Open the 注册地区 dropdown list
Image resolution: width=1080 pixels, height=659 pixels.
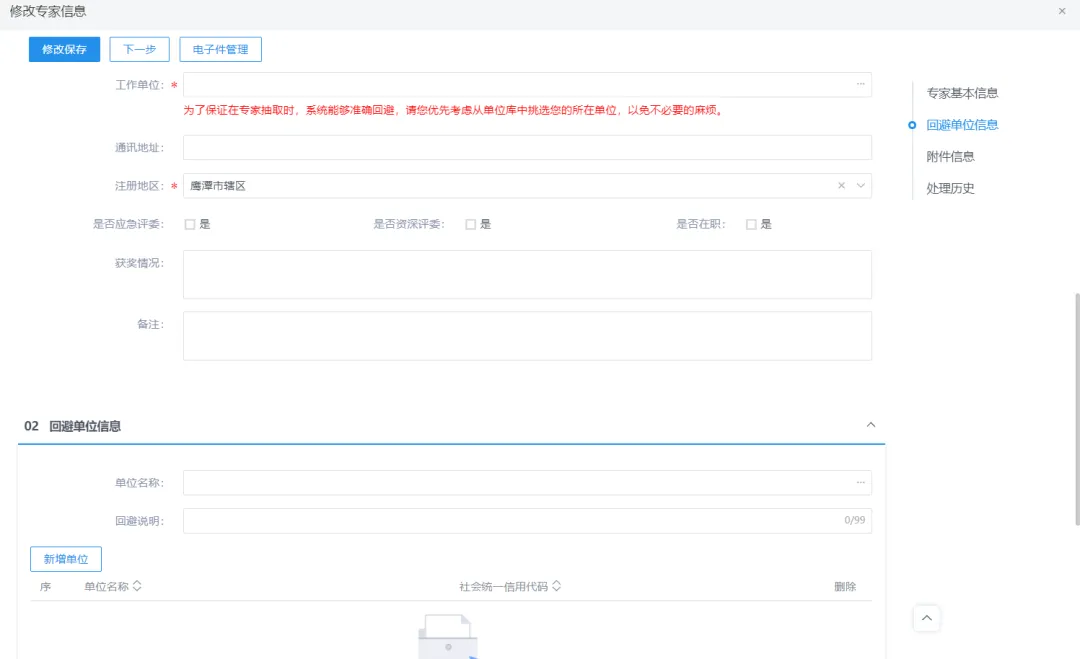(860, 186)
